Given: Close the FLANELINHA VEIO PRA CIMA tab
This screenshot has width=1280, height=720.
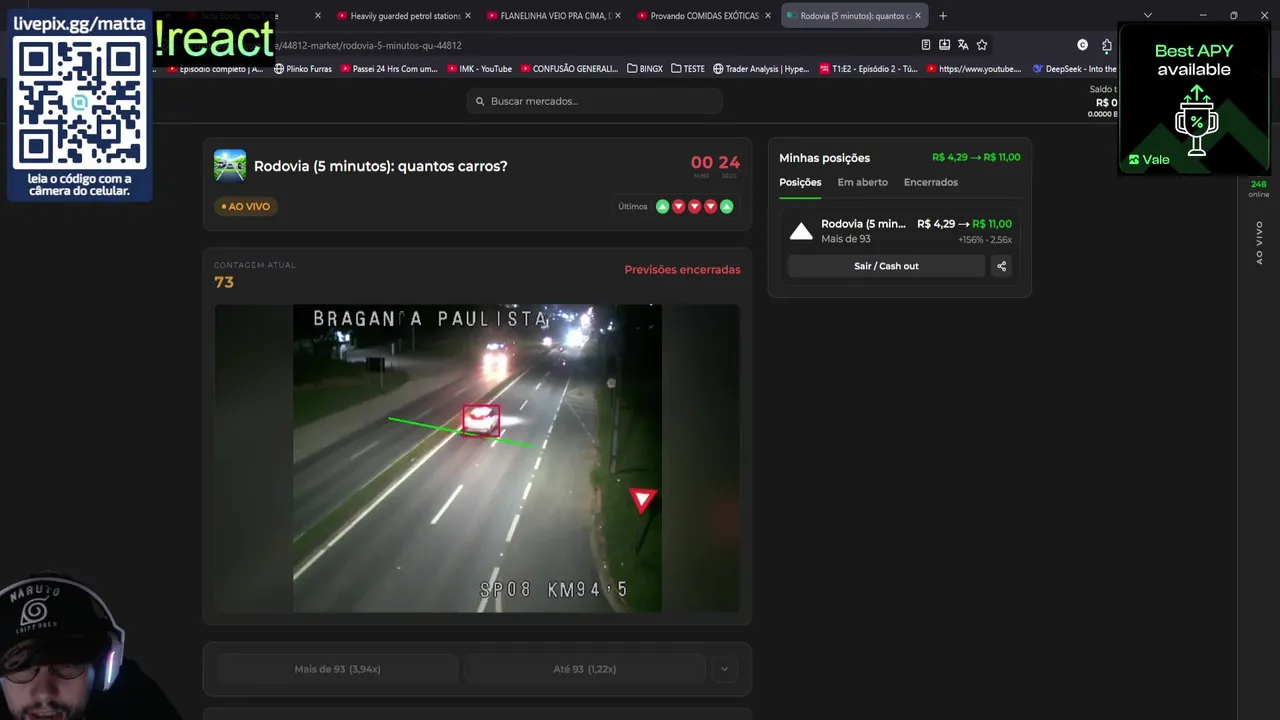Looking at the screenshot, I should tap(617, 16).
